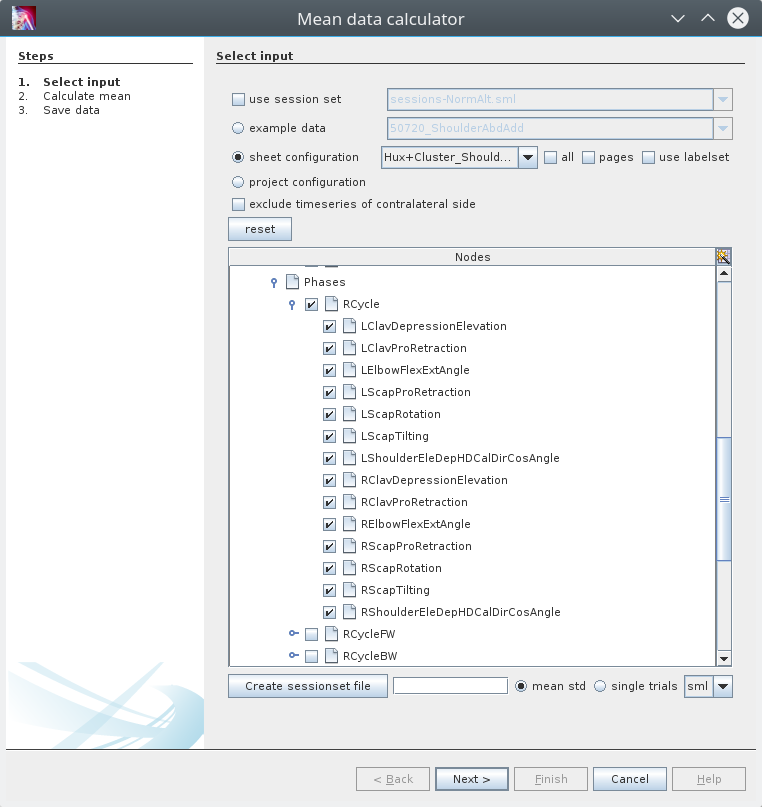Select the project configuration radio button
The width and height of the screenshot is (762, 807).
click(238, 182)
